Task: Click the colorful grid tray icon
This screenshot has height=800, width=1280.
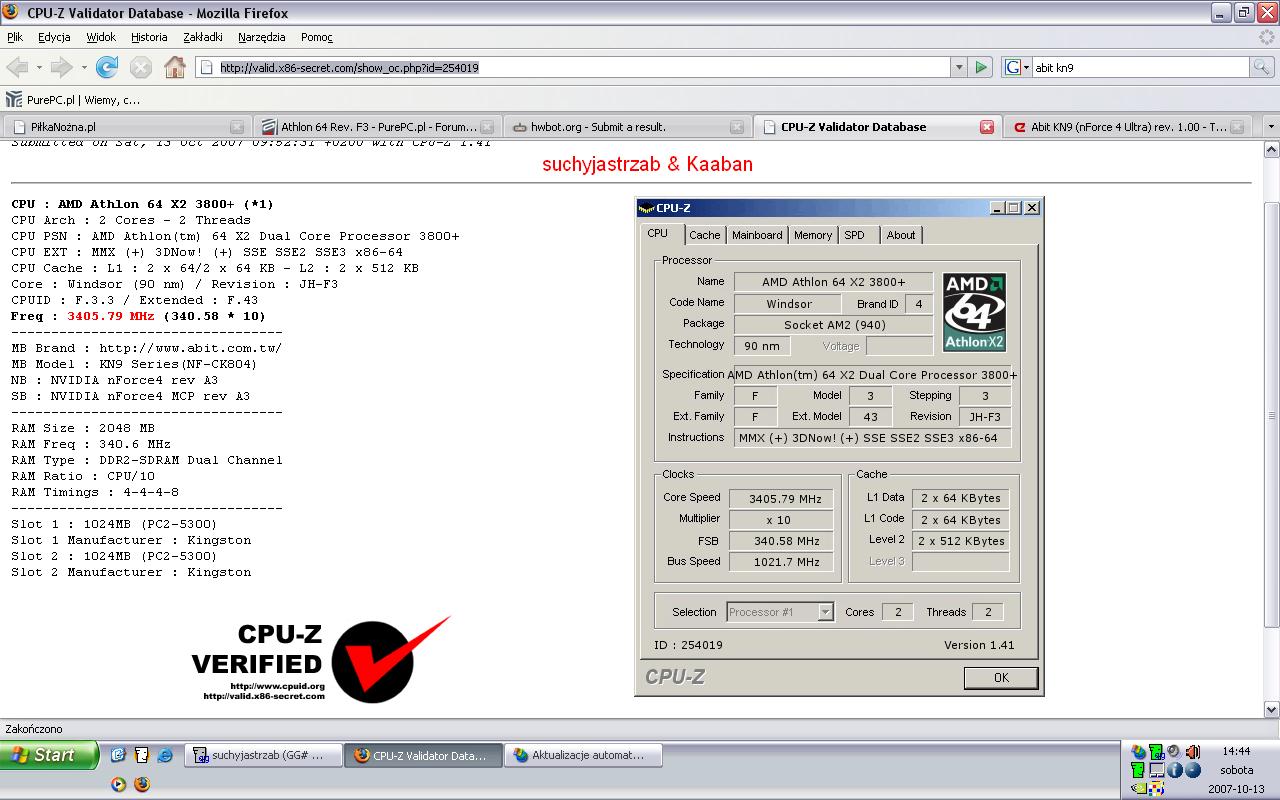Action: pos(1157,788)
